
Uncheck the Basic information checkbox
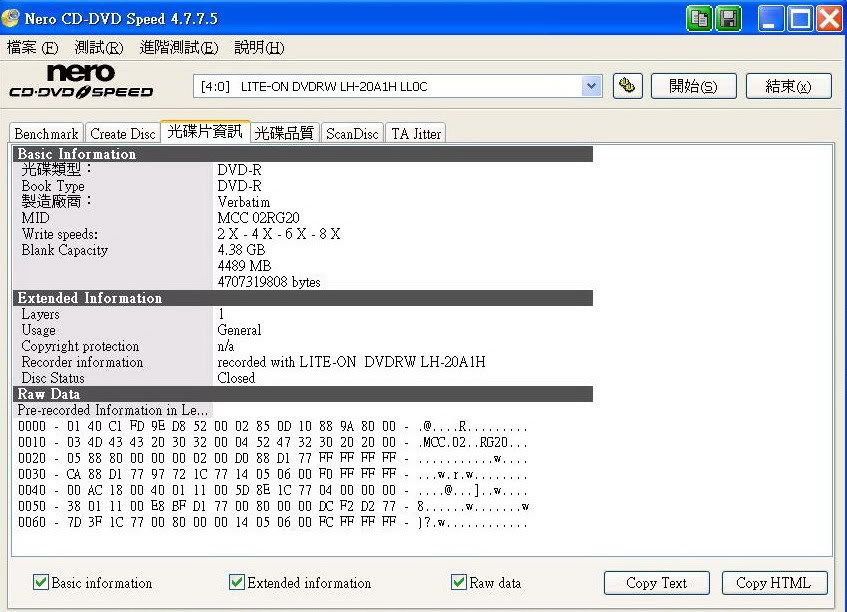click(41, 582)
